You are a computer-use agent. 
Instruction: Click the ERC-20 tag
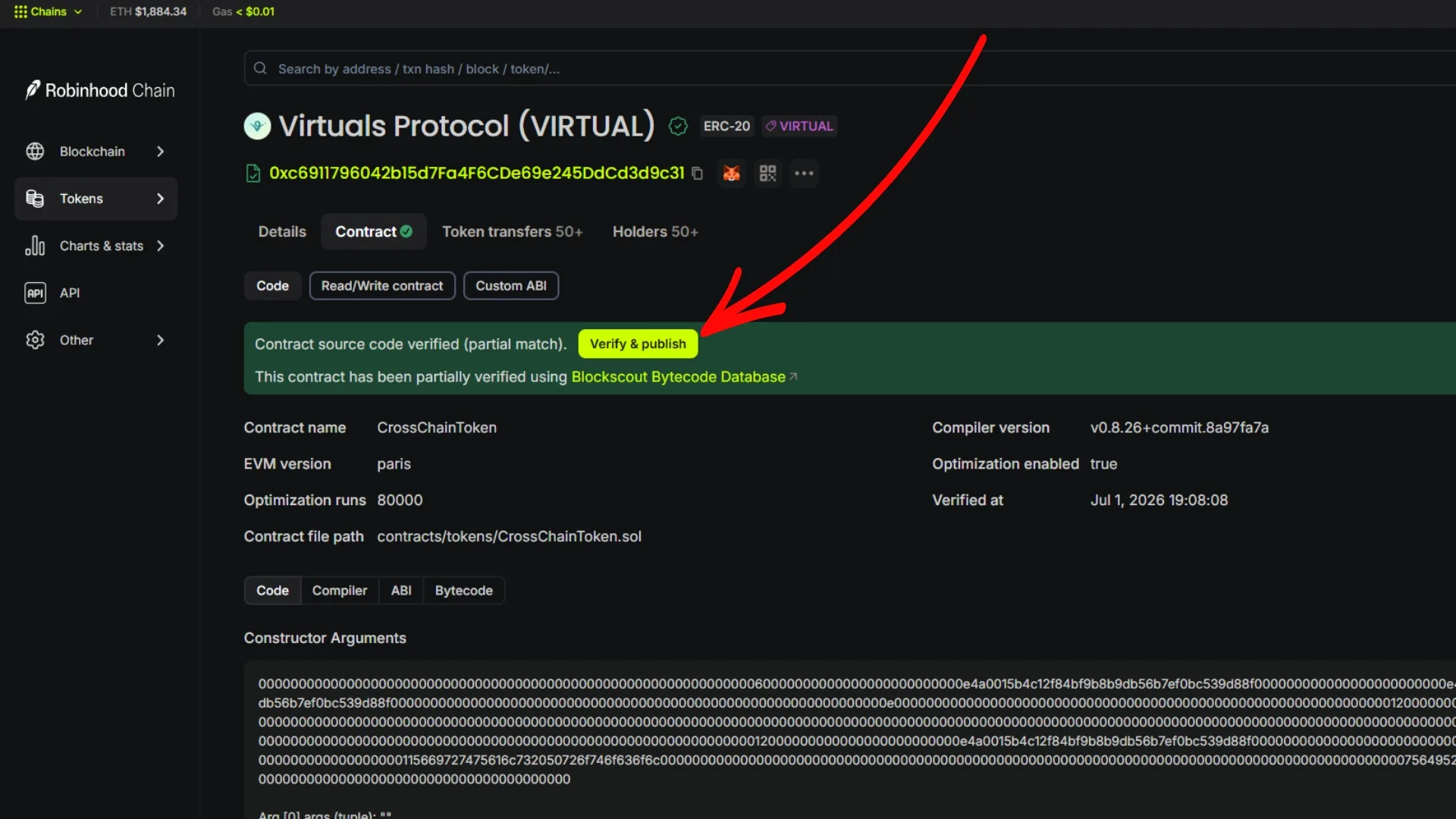click(x=726, y=126)
